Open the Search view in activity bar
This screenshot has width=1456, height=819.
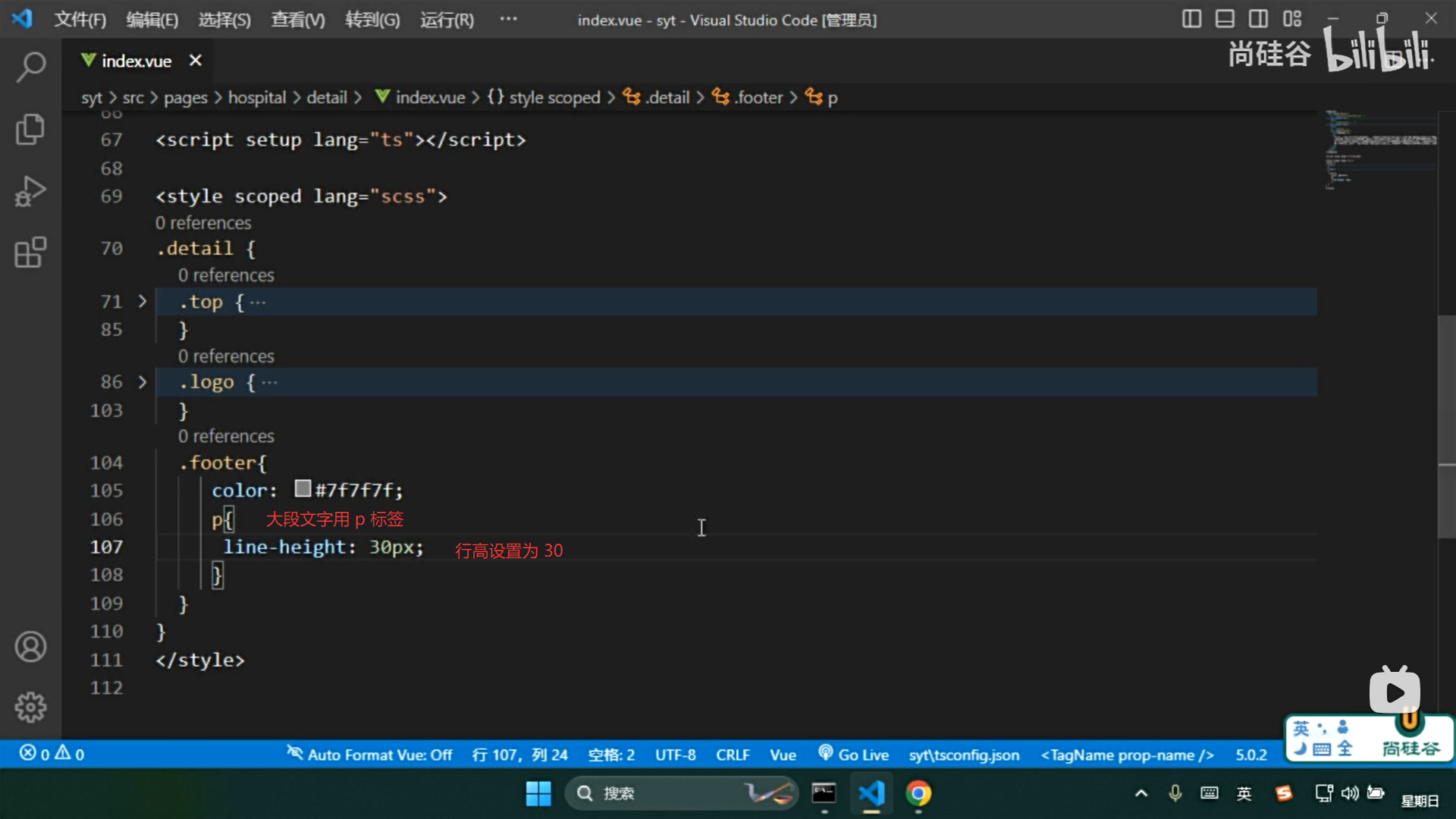pos(30,67)
